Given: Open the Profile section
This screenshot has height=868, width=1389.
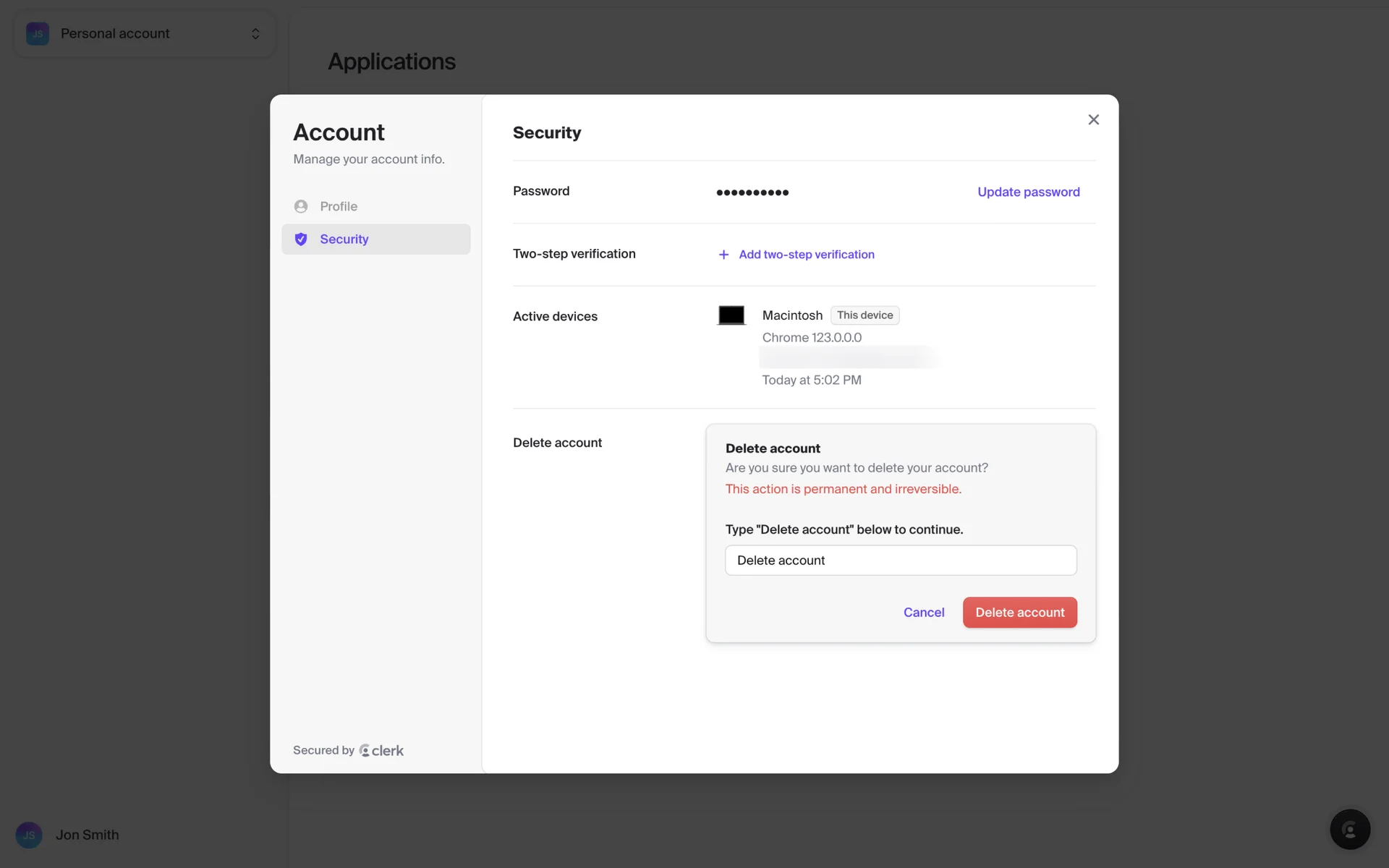Looking at the screenshot, I should (x=339, y=206).
